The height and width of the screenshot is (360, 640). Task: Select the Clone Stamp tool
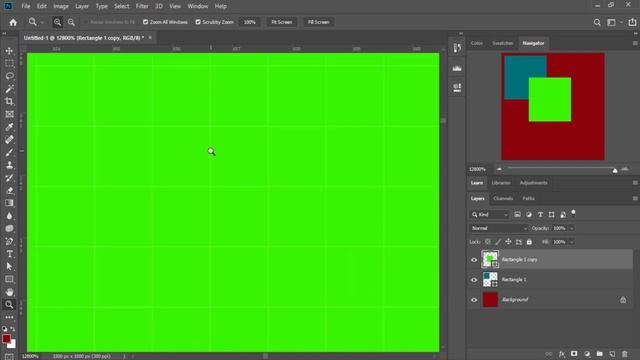9,165
